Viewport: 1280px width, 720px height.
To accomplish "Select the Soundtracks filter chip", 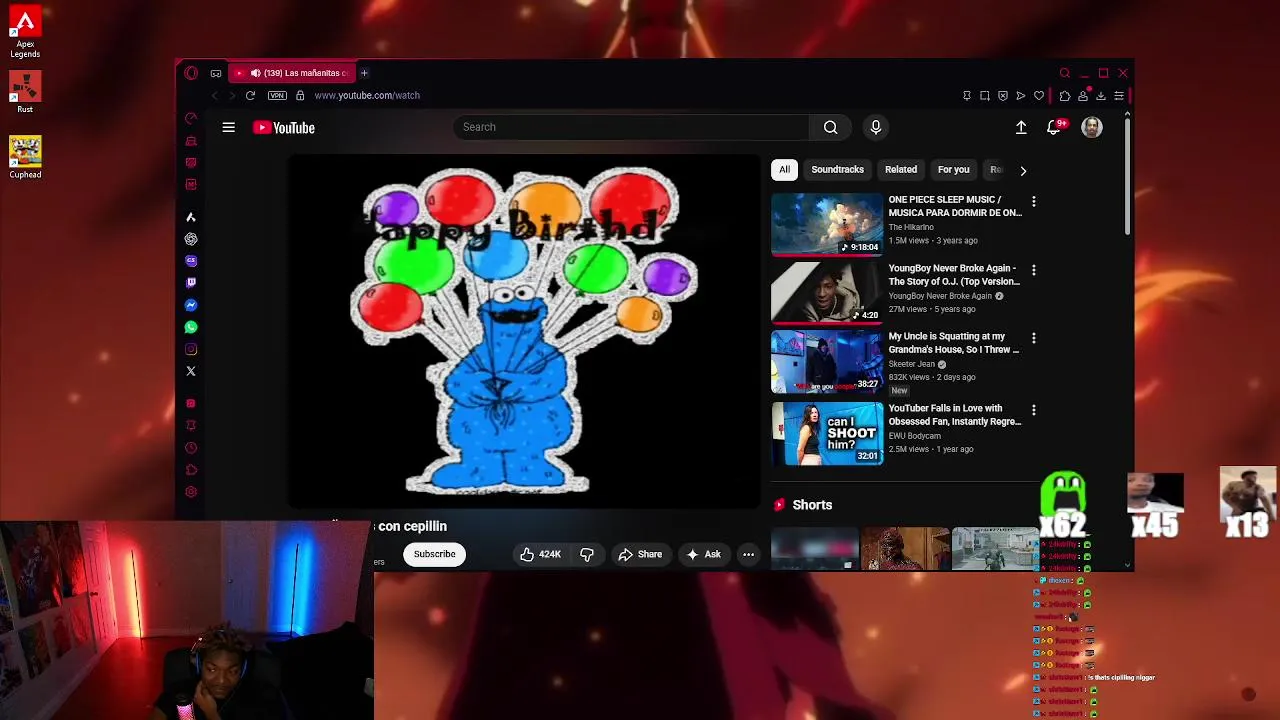I will [837, 170].
